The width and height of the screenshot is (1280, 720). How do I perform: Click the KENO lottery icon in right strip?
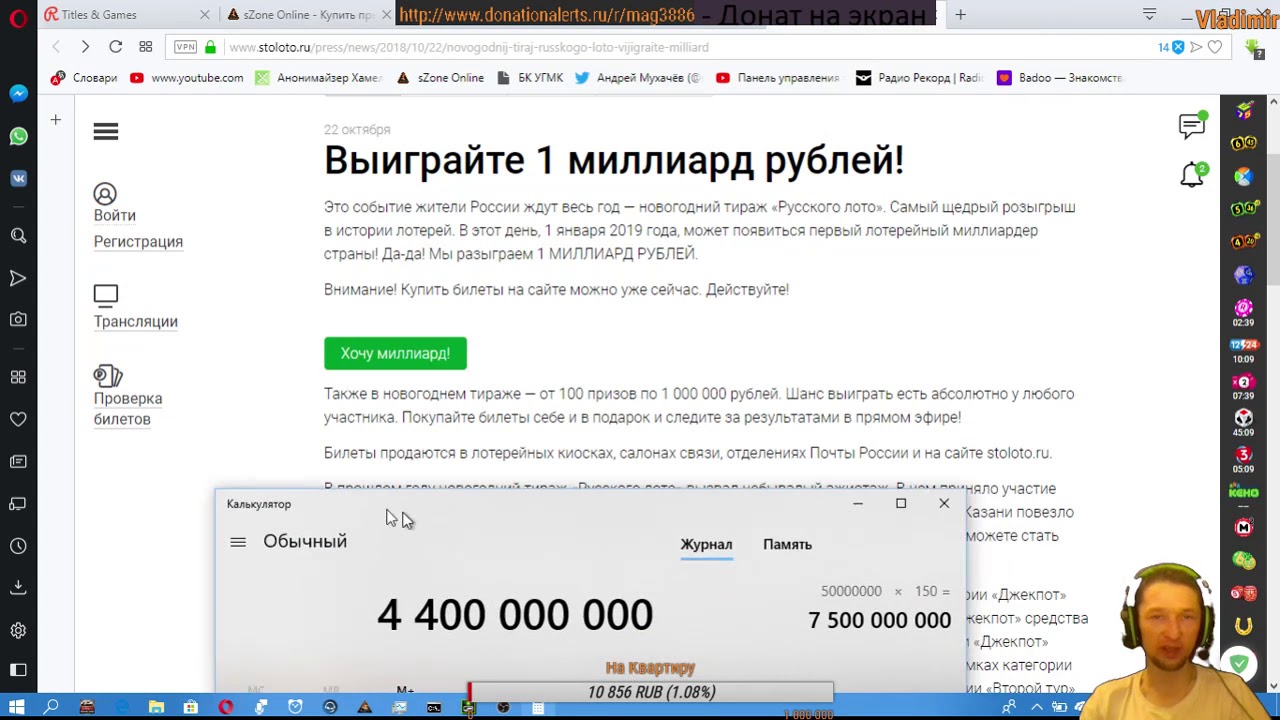[1243, 492]
